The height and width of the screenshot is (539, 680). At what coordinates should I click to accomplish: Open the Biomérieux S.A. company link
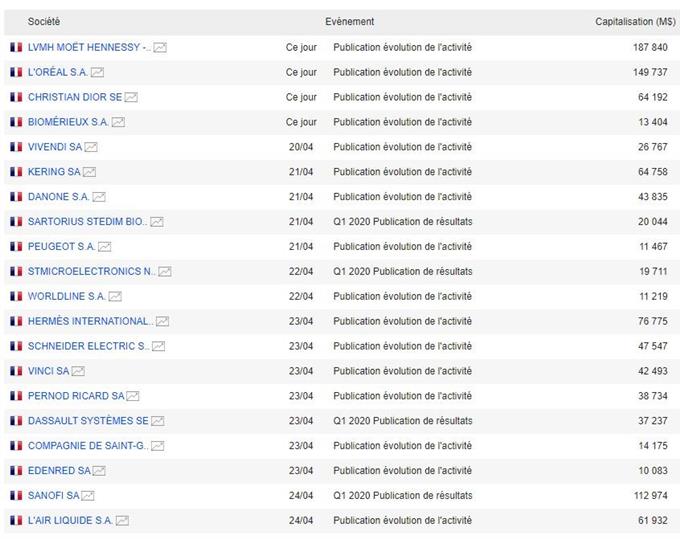pyautogui.click(x=69, y=122)
